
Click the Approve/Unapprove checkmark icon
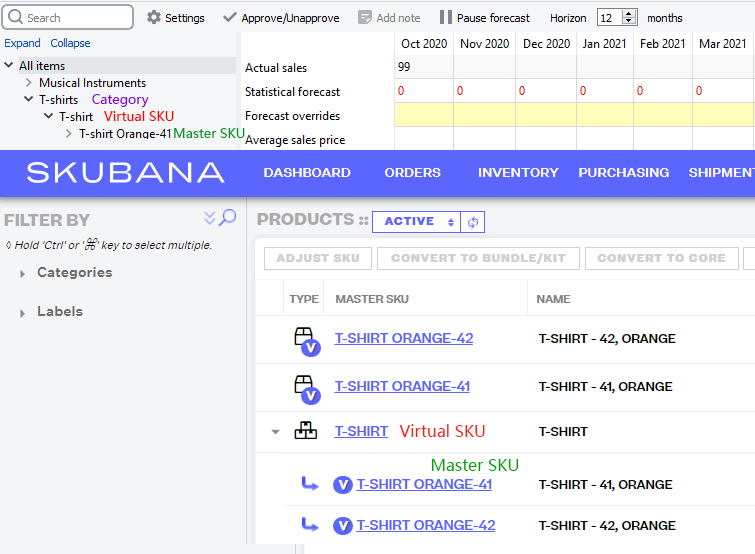230,18
